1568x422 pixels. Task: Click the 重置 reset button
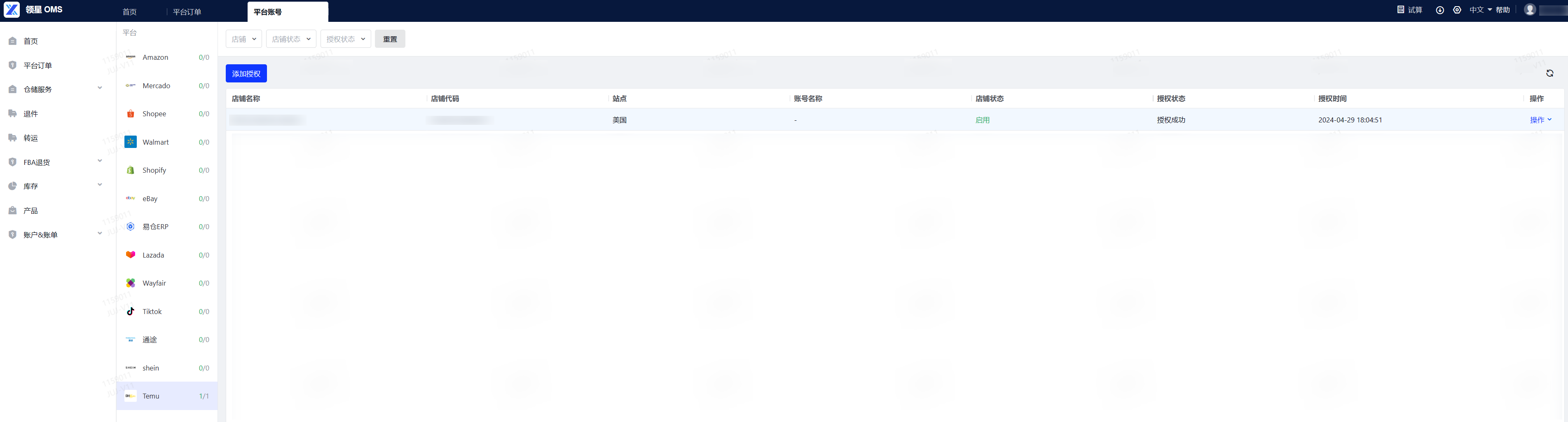tap(390, 39)
